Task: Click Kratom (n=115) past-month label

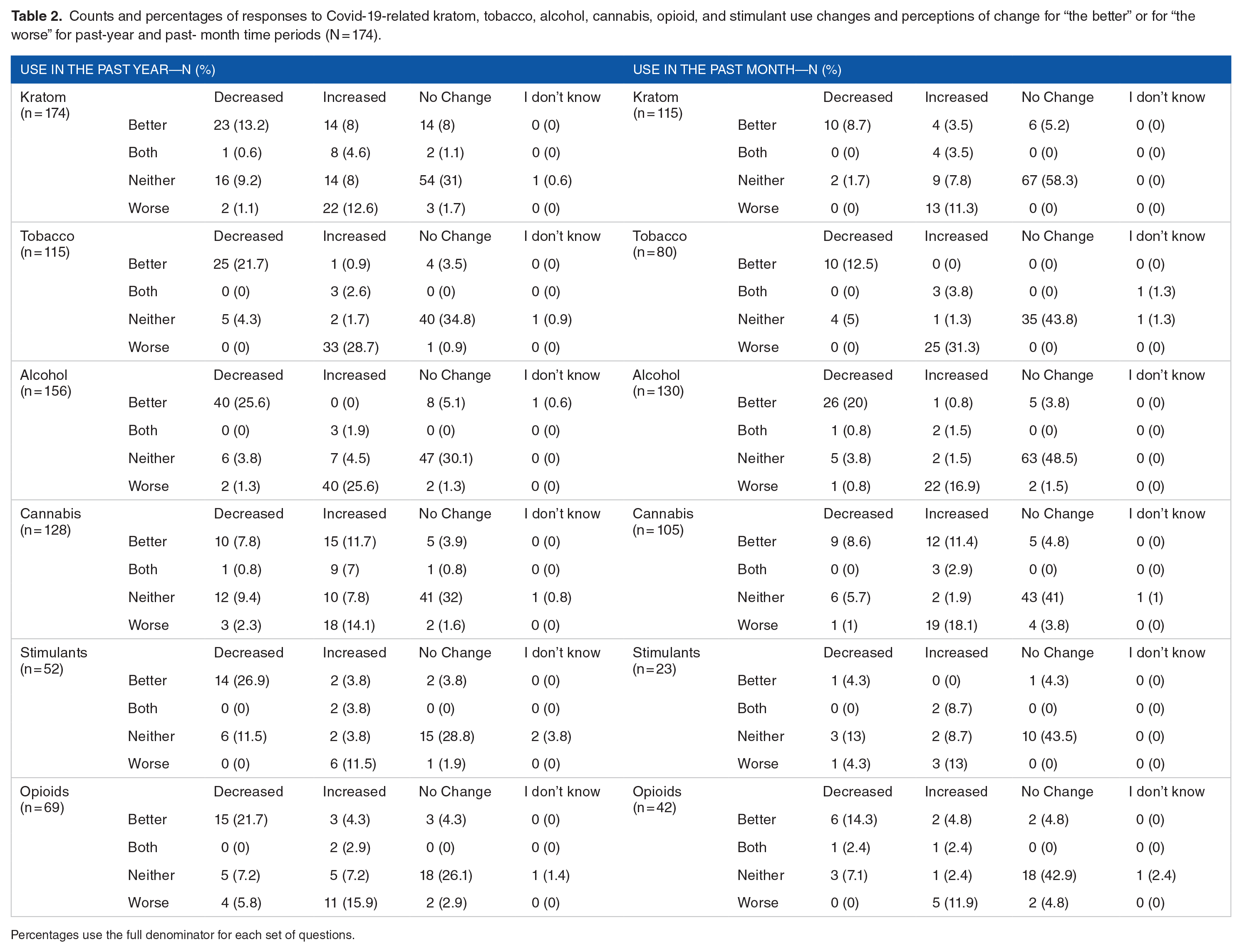Action: tap(657, 105)
